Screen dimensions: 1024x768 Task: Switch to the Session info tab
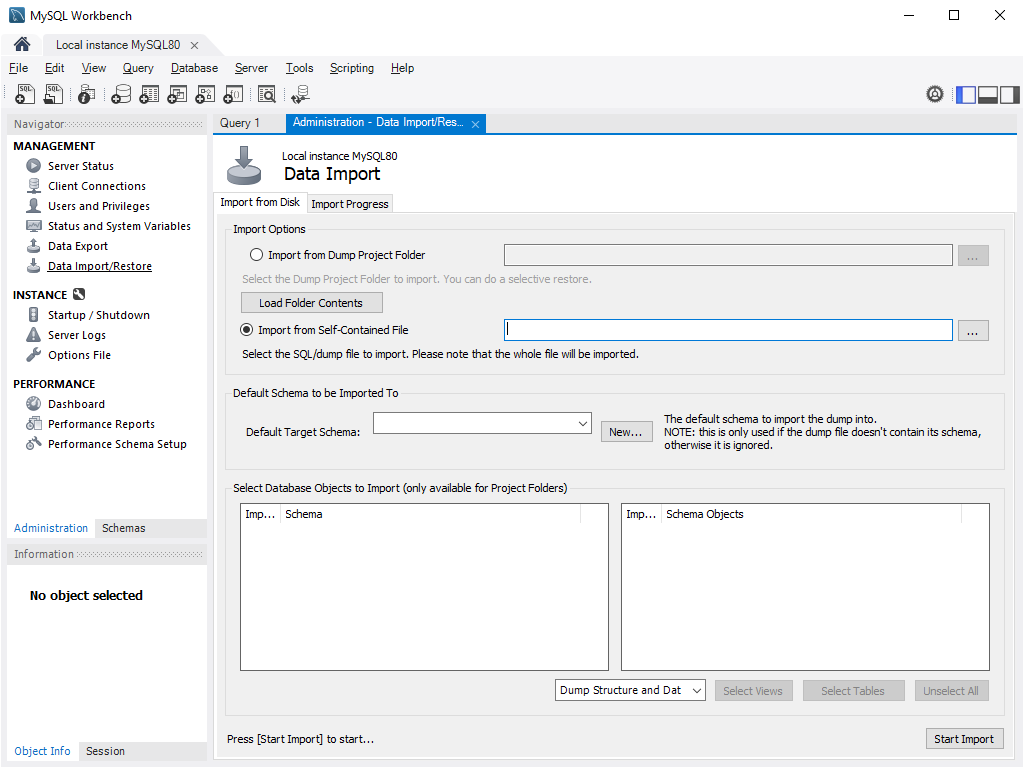(x=105, y=751)
